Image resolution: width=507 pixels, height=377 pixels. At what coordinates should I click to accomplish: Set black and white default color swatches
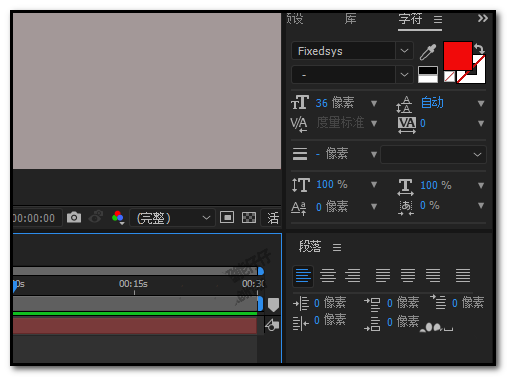tap(428, 74)
